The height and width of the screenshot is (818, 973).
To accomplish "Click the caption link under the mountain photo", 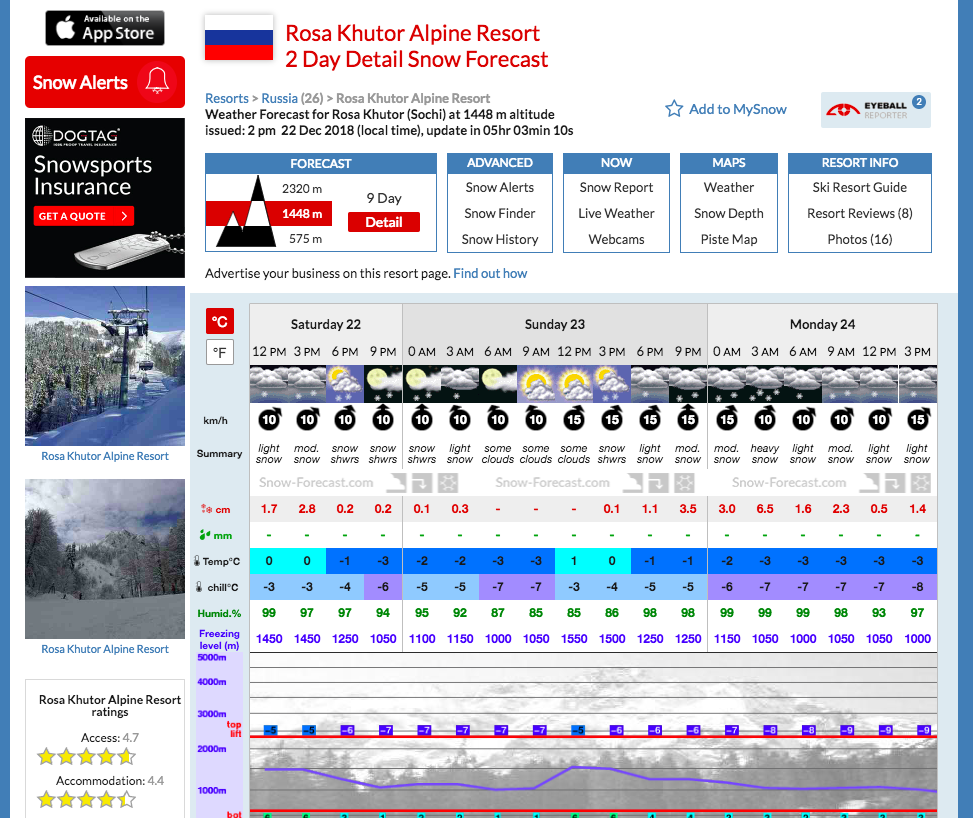I will click(x=105, y=649).
